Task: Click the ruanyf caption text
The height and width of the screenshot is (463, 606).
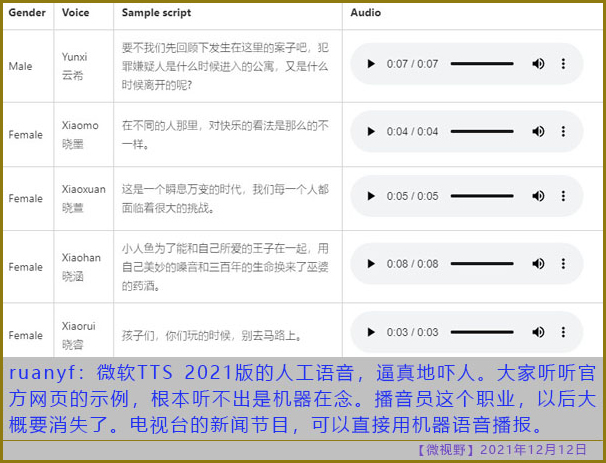Action: [x=302, y=399]
